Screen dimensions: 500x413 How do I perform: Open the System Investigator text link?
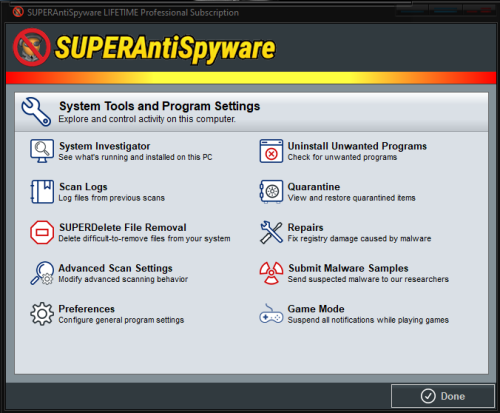(104, 146)
